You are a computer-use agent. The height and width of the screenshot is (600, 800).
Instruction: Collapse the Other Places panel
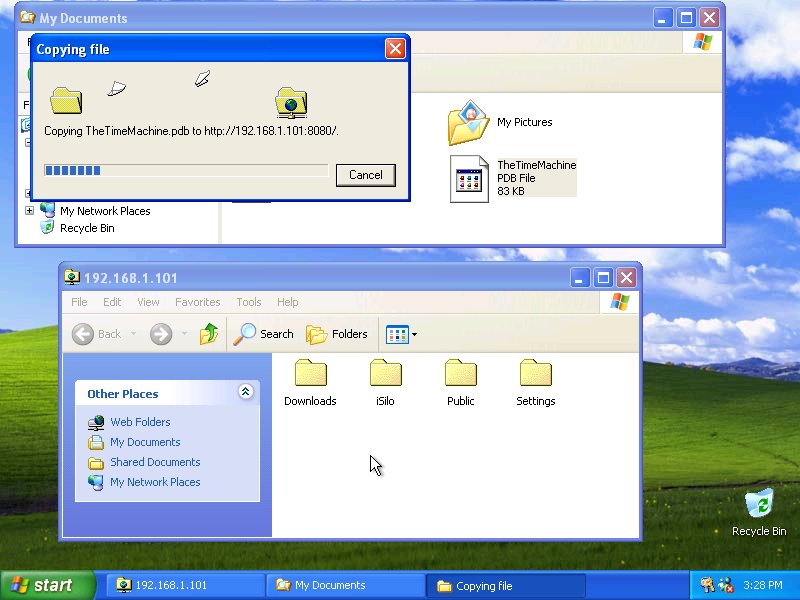click(246, 393)
